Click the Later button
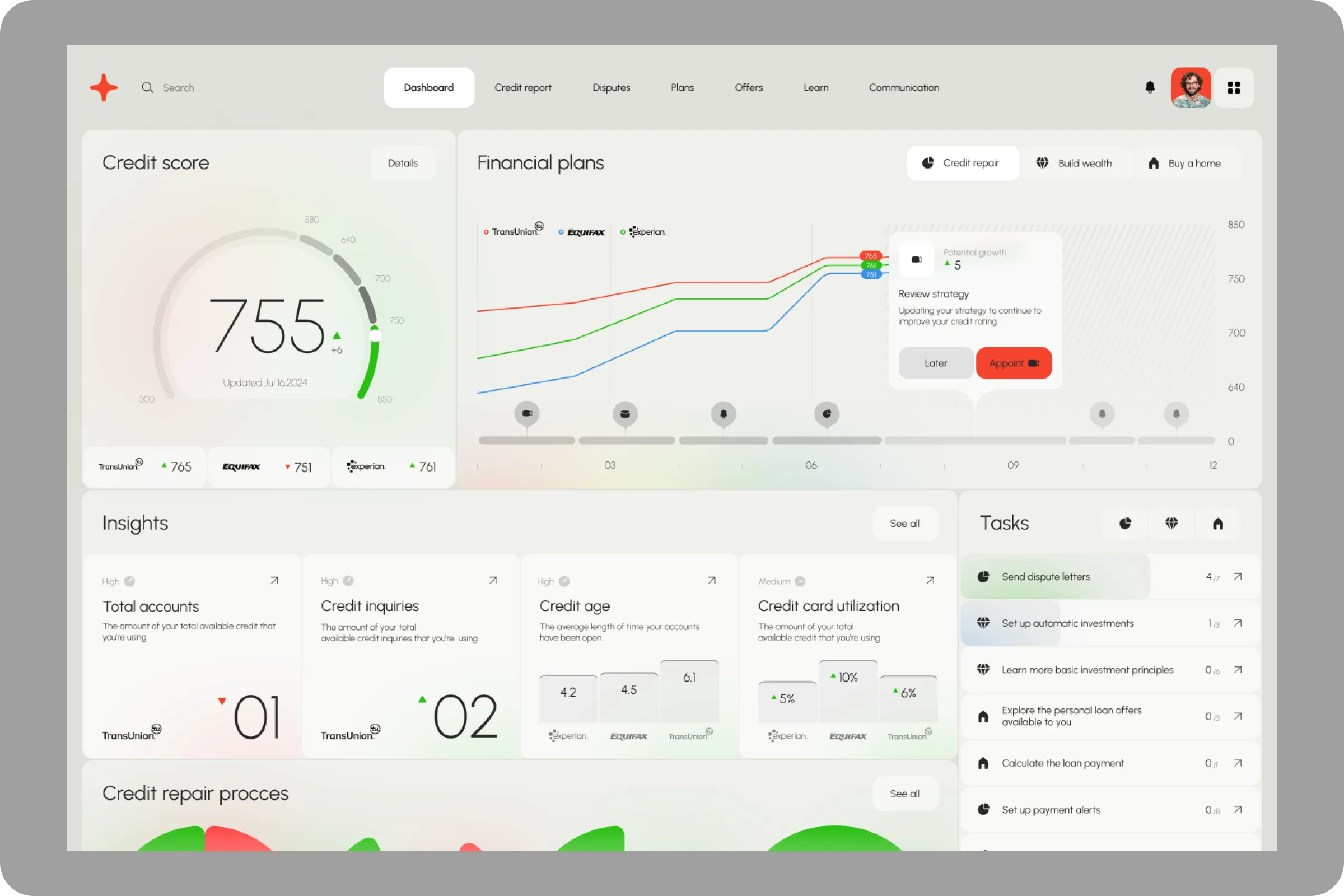Image resolution: width=1344 pixels, height=896 pixels. [x=936, y=363]
